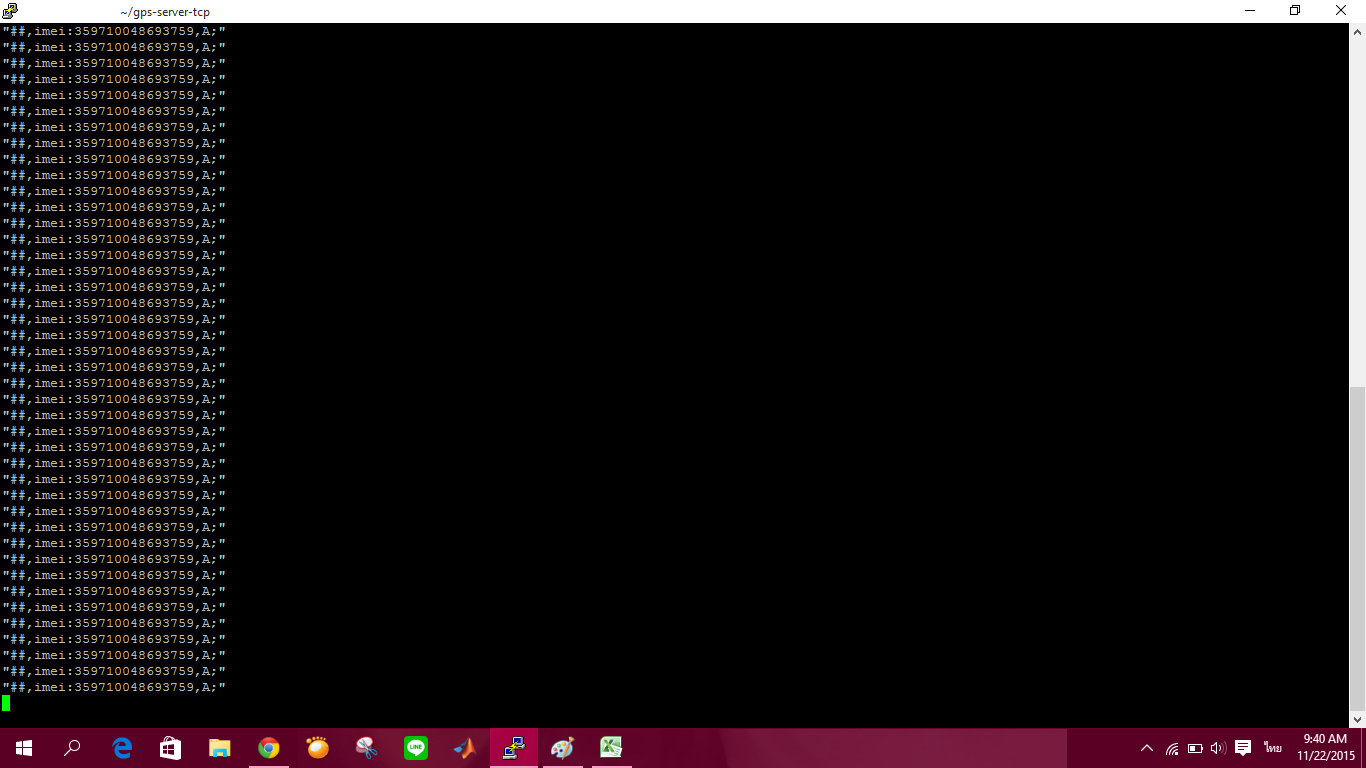Click the terminal scrollbar down arrow
Screen dimensions: 1366x768
[x=1358, y=719]
